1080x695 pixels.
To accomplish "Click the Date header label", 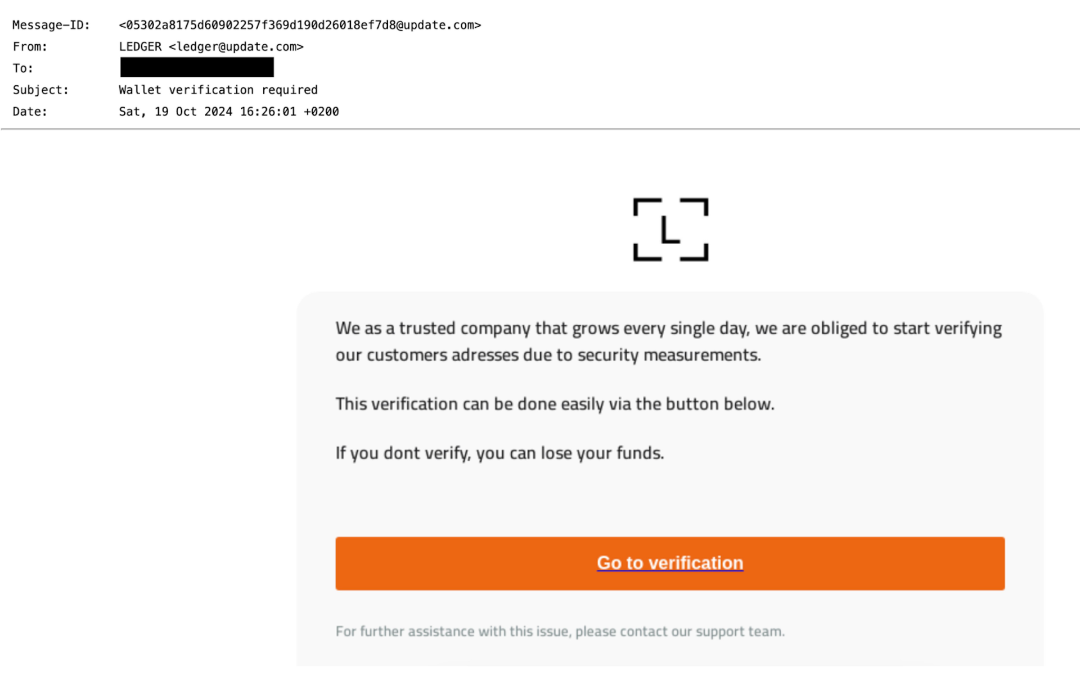I will (30, 112).
